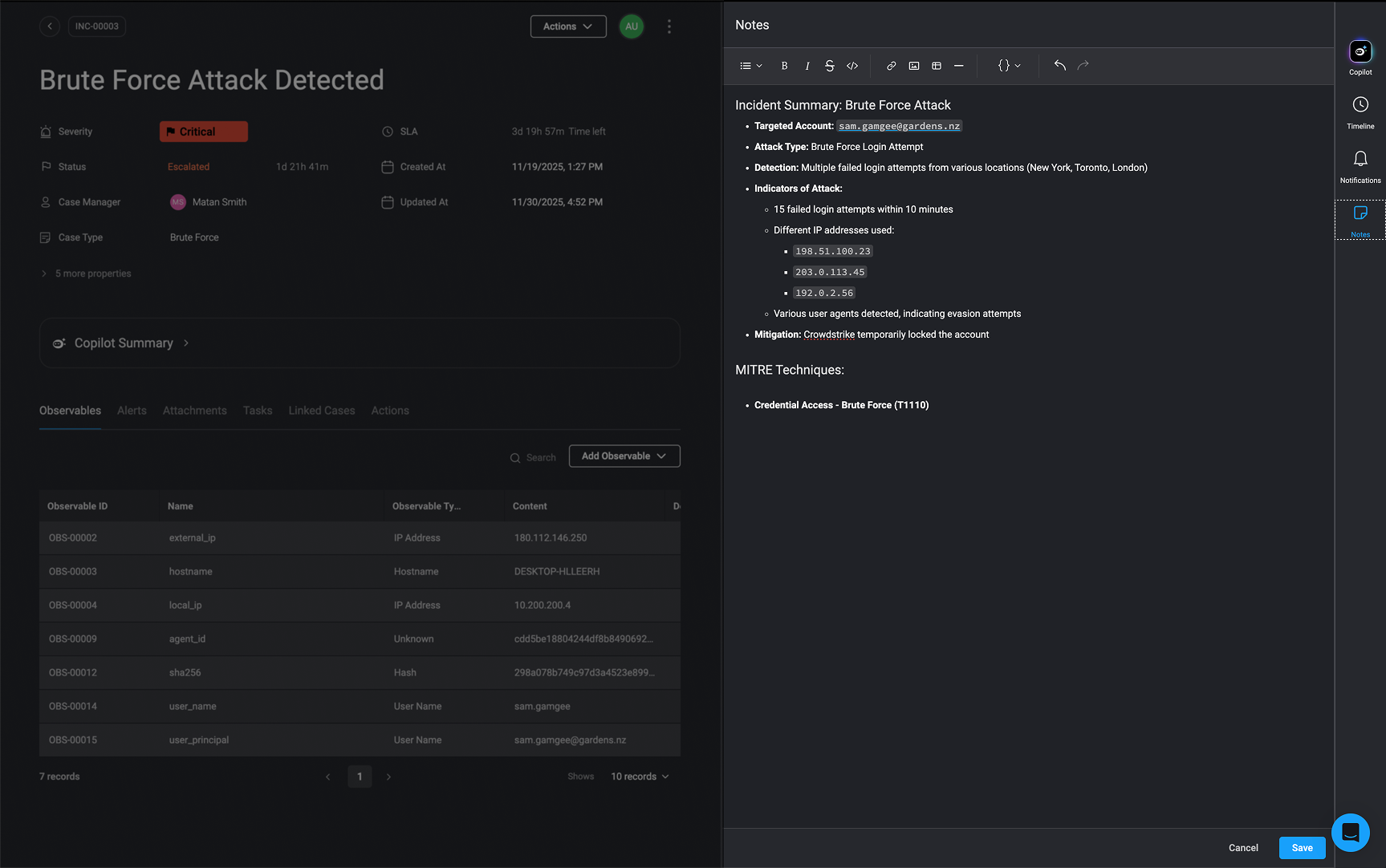Open the Notifications panel
1386x868 pixels.
(1360, 165)
